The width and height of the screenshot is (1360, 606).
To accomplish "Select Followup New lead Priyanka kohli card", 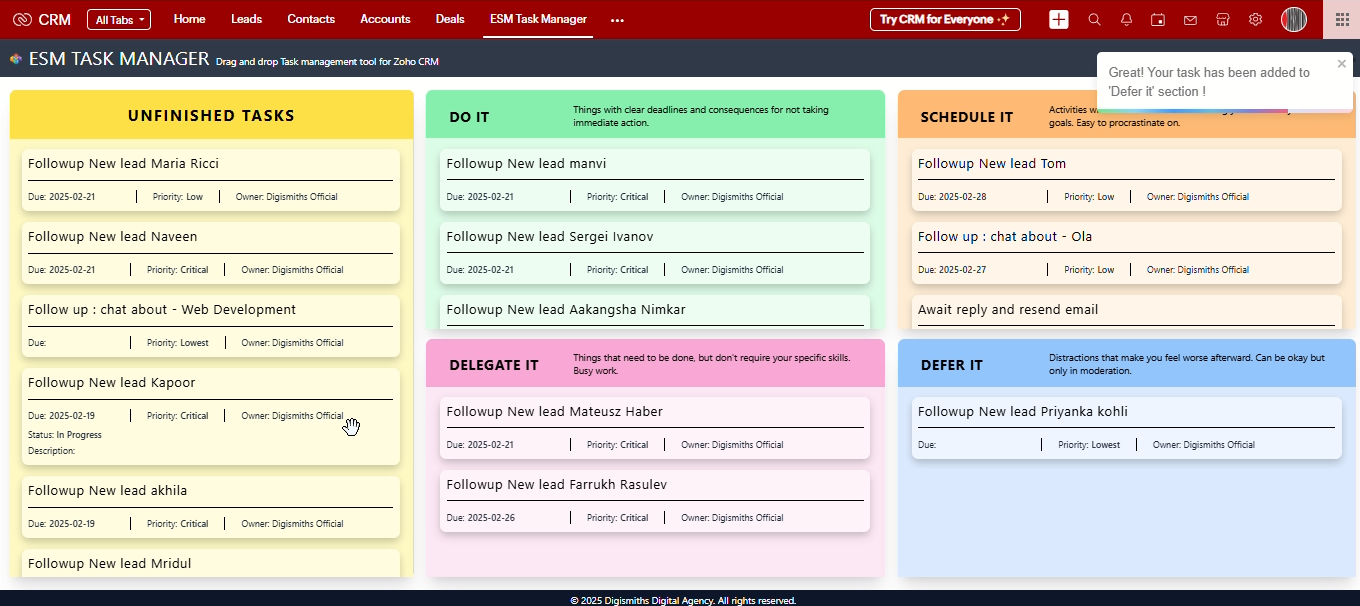I will [1126, 427].
